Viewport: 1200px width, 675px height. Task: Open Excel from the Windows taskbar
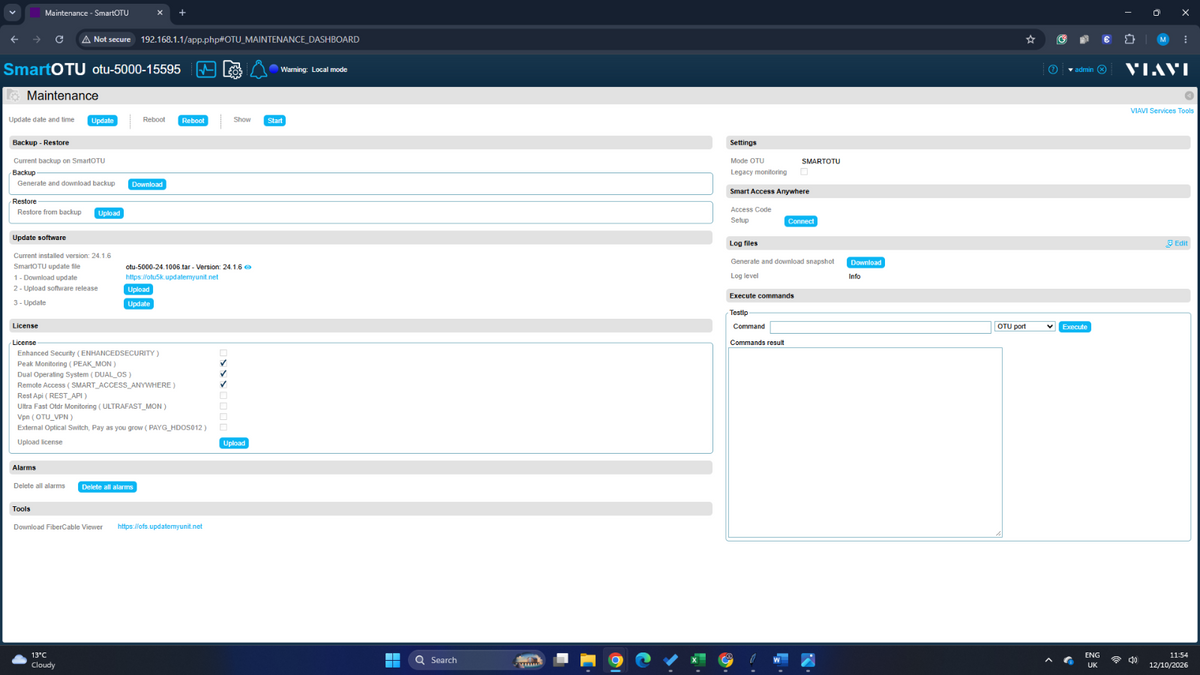[698, 660]
